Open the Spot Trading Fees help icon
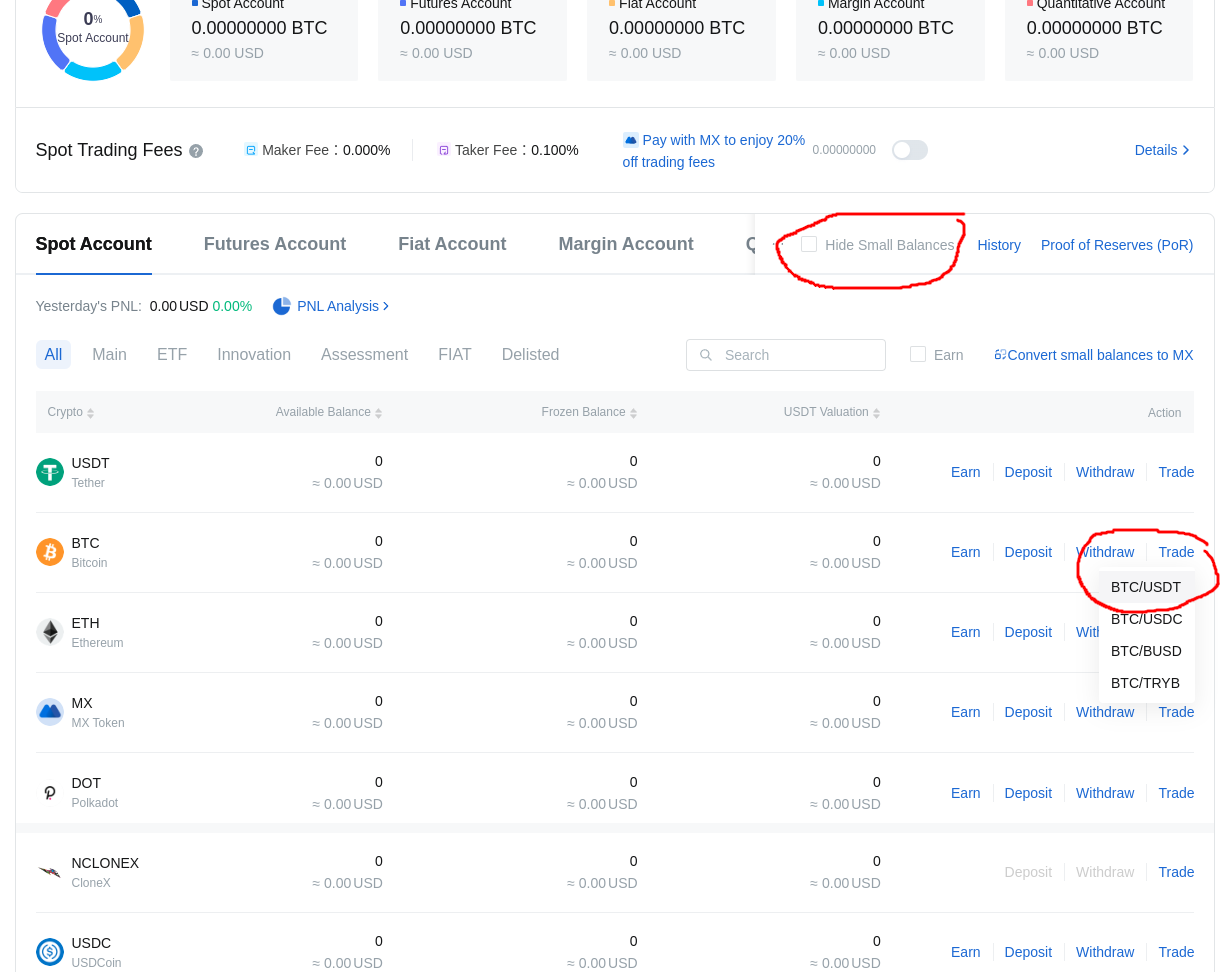The width and height of the screenshot is (1230, 972). (196, 151)
